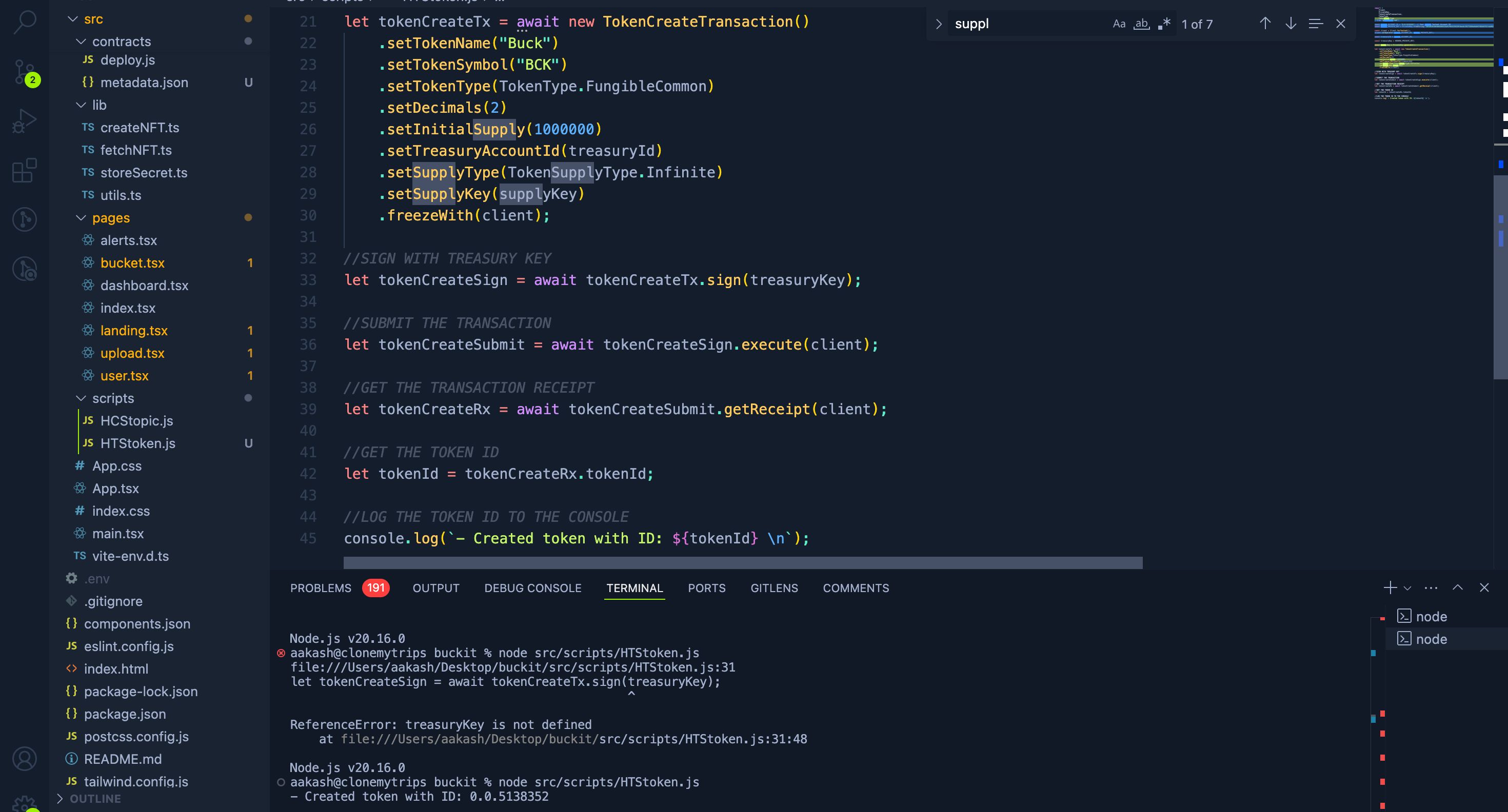Open fetchNFT.ts file
Image resolution: width=1508 pixels, height=812 pixels.
point(136,150)
